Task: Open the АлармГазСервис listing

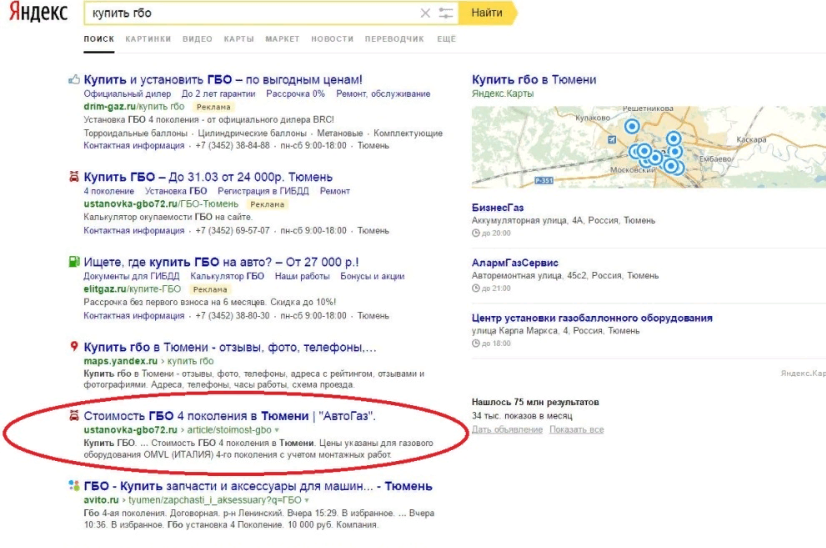Action: [515, 262]
